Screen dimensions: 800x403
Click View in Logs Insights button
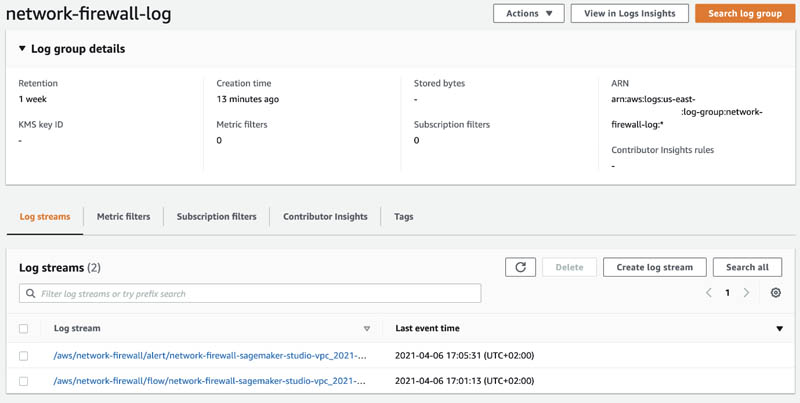coord(630,14)
